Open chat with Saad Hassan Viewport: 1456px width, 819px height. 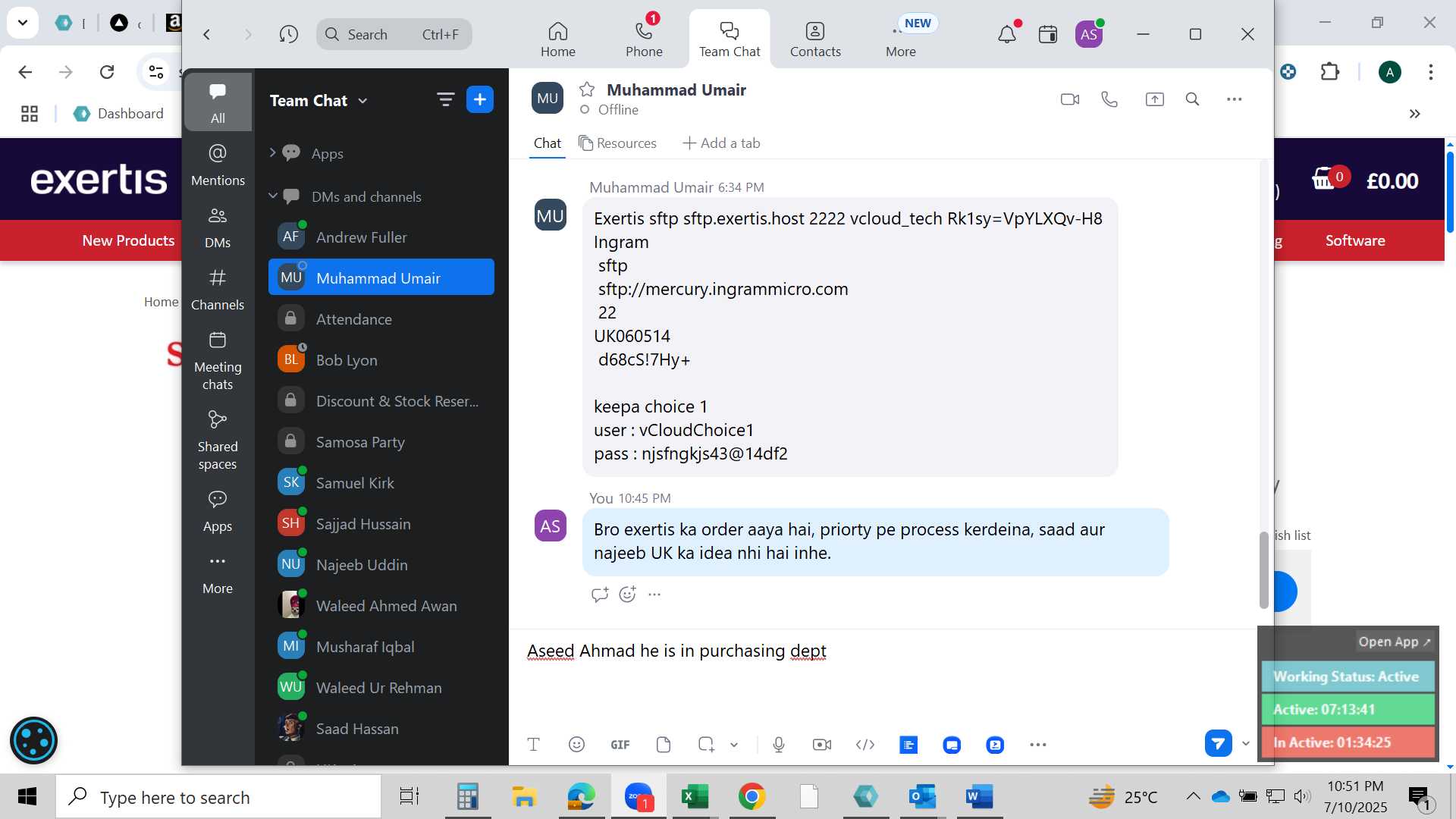pyautogui.click(x=381, y=728)
